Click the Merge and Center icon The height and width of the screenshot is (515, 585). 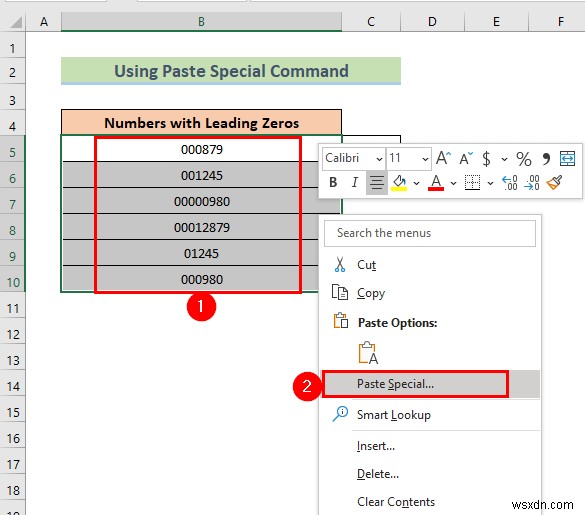point(567,158)
